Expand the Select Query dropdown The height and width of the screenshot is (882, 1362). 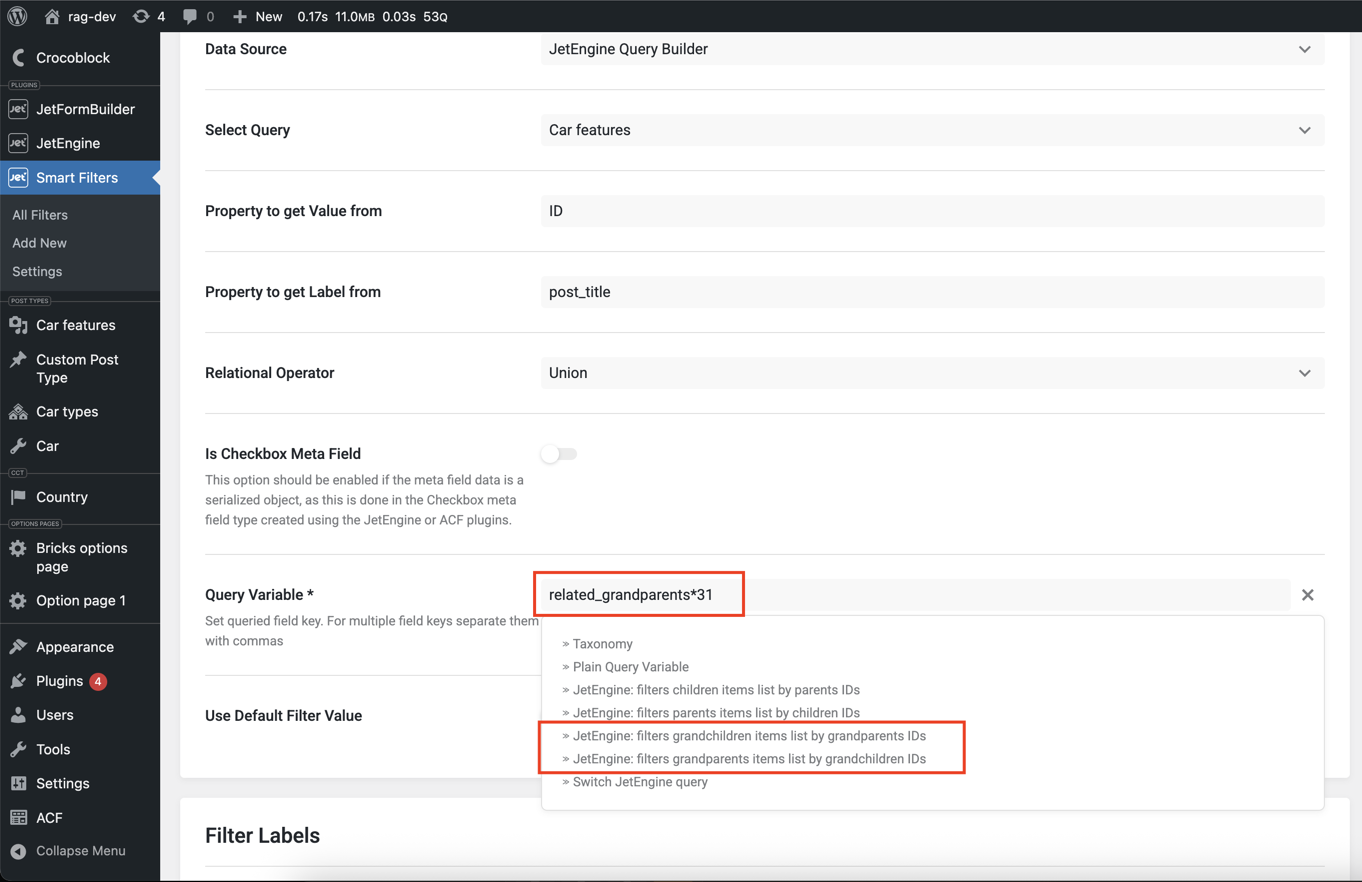(932, 130)
